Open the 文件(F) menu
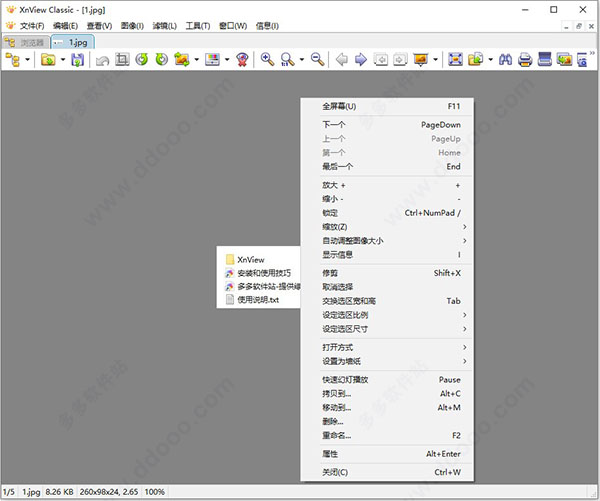This screenshot has width=600, height=501. (32, 26)
